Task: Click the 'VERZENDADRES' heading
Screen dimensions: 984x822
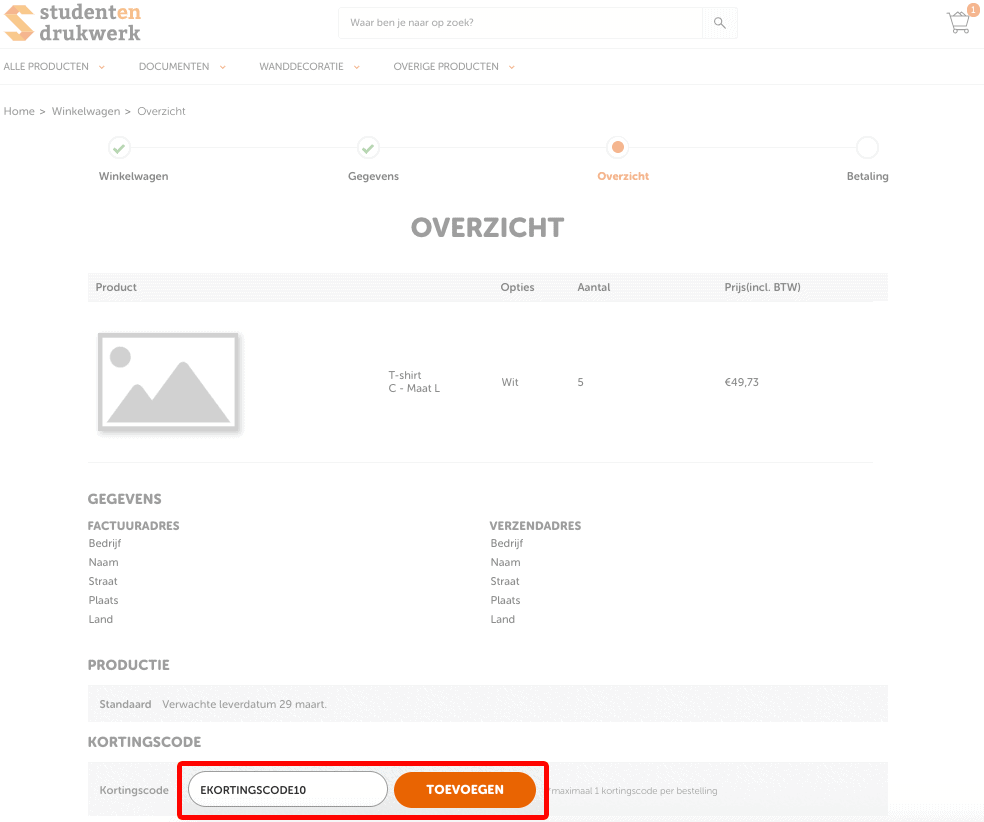Action: click(535, 526)
